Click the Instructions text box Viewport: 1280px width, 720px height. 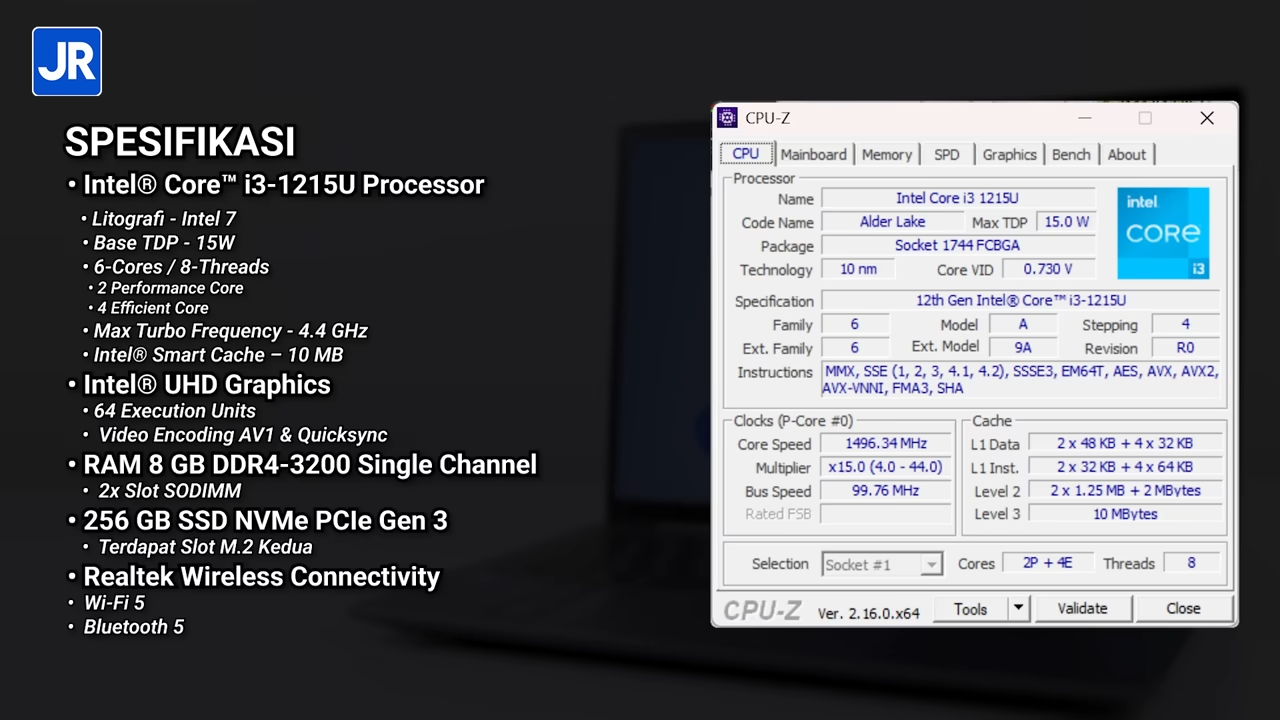click(1021, 380)
